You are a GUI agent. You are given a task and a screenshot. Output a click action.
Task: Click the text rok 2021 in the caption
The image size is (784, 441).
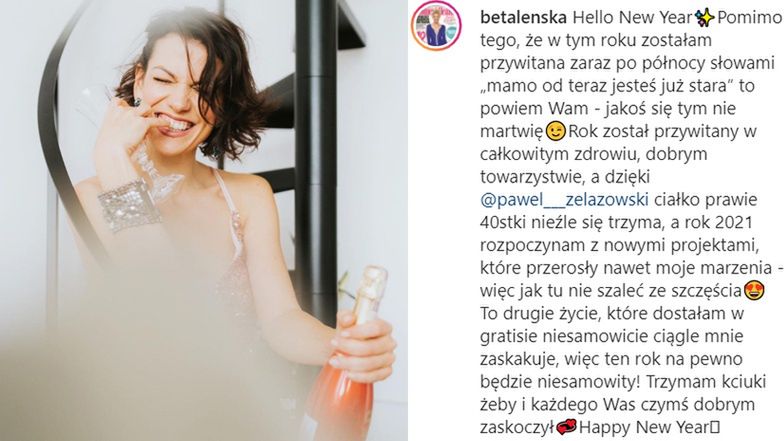pyautogui.click(x=712, y=222)
